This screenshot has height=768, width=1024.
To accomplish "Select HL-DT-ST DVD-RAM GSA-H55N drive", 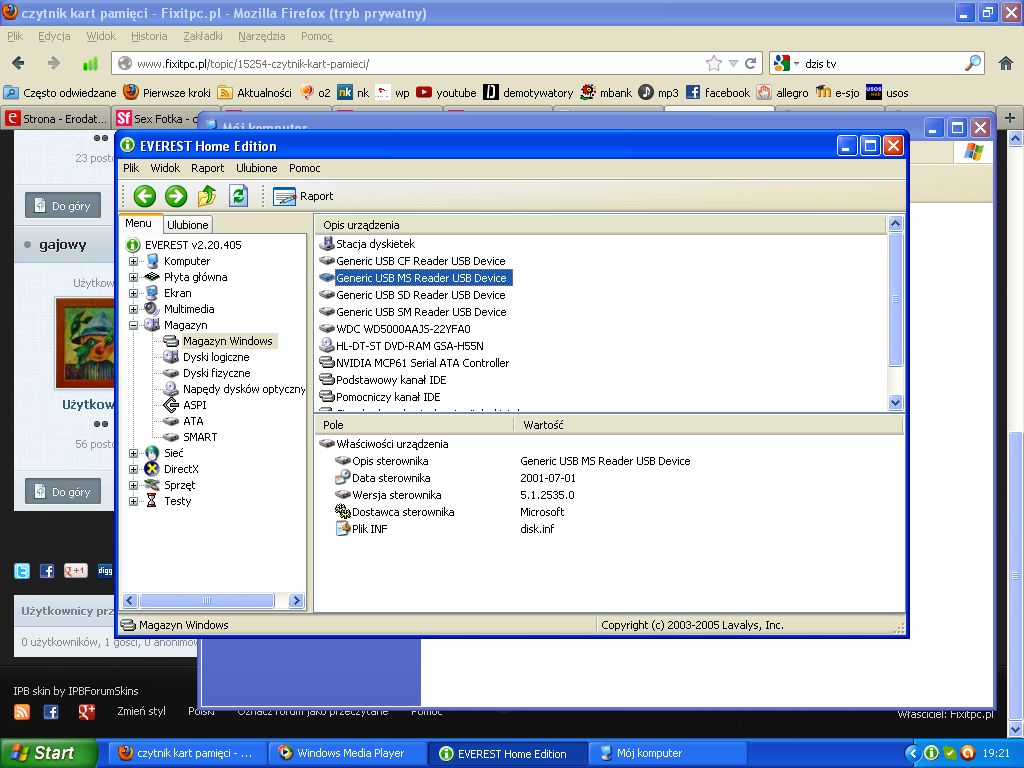I will [x=409, y=346].
